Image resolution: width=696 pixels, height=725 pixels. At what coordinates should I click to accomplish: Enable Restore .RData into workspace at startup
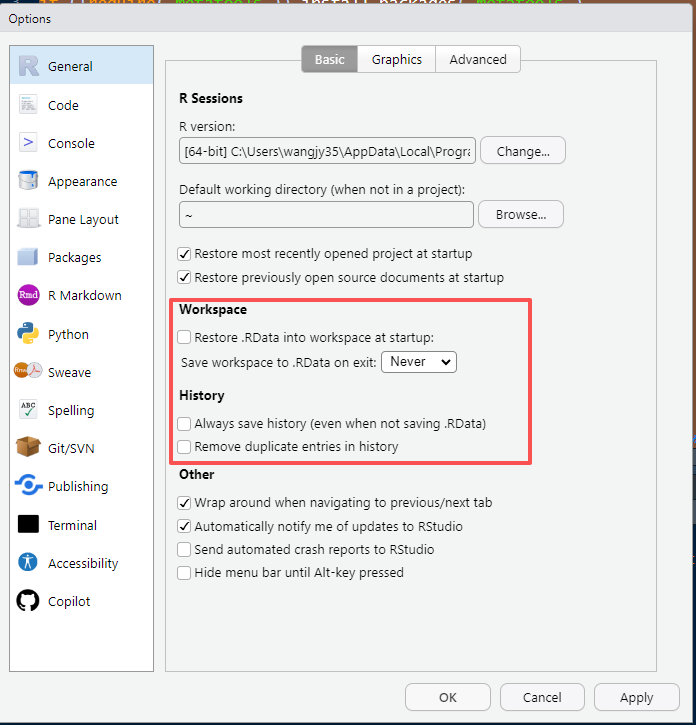coord(184,338)
